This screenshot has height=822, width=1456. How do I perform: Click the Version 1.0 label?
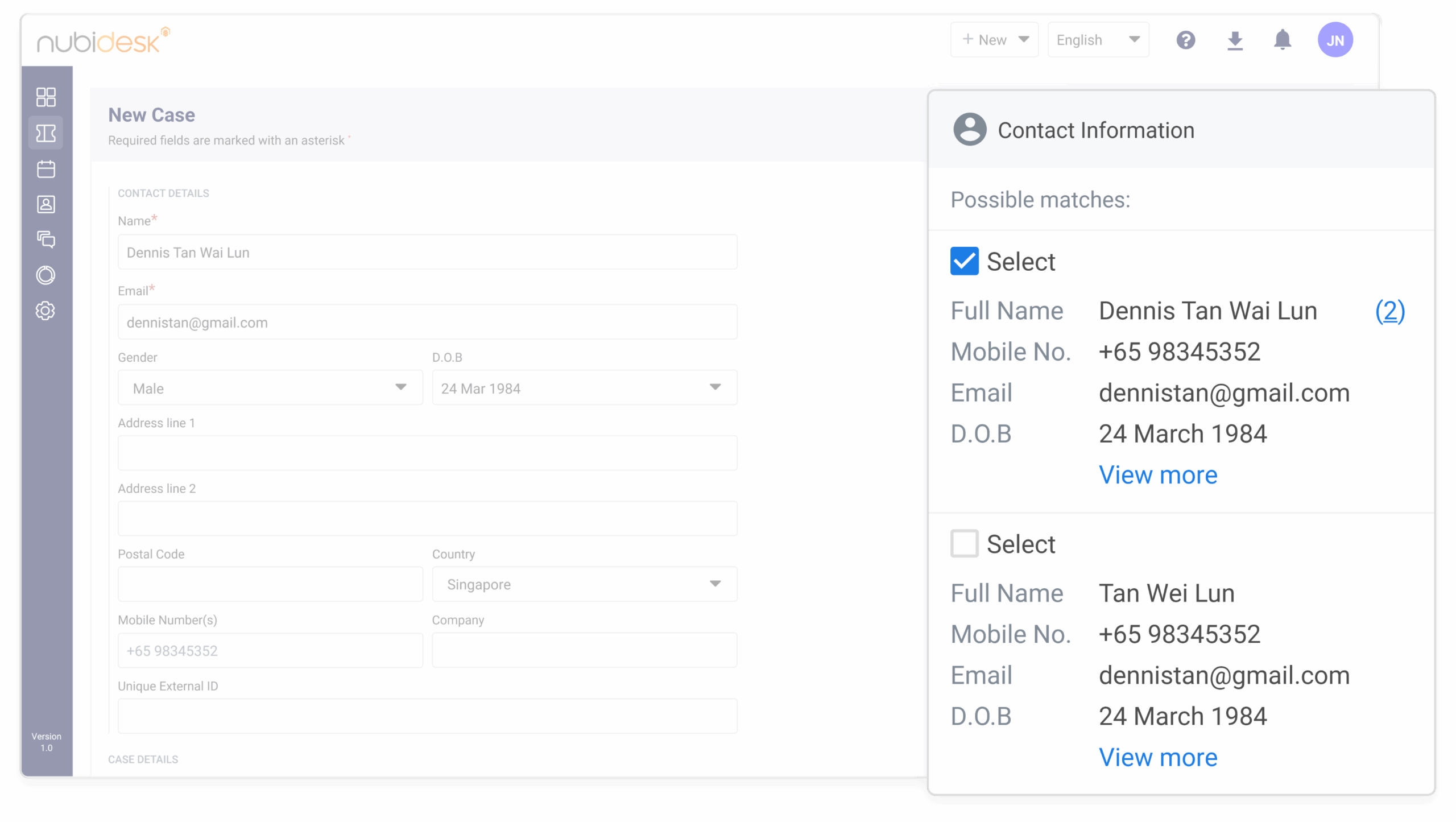47,742
